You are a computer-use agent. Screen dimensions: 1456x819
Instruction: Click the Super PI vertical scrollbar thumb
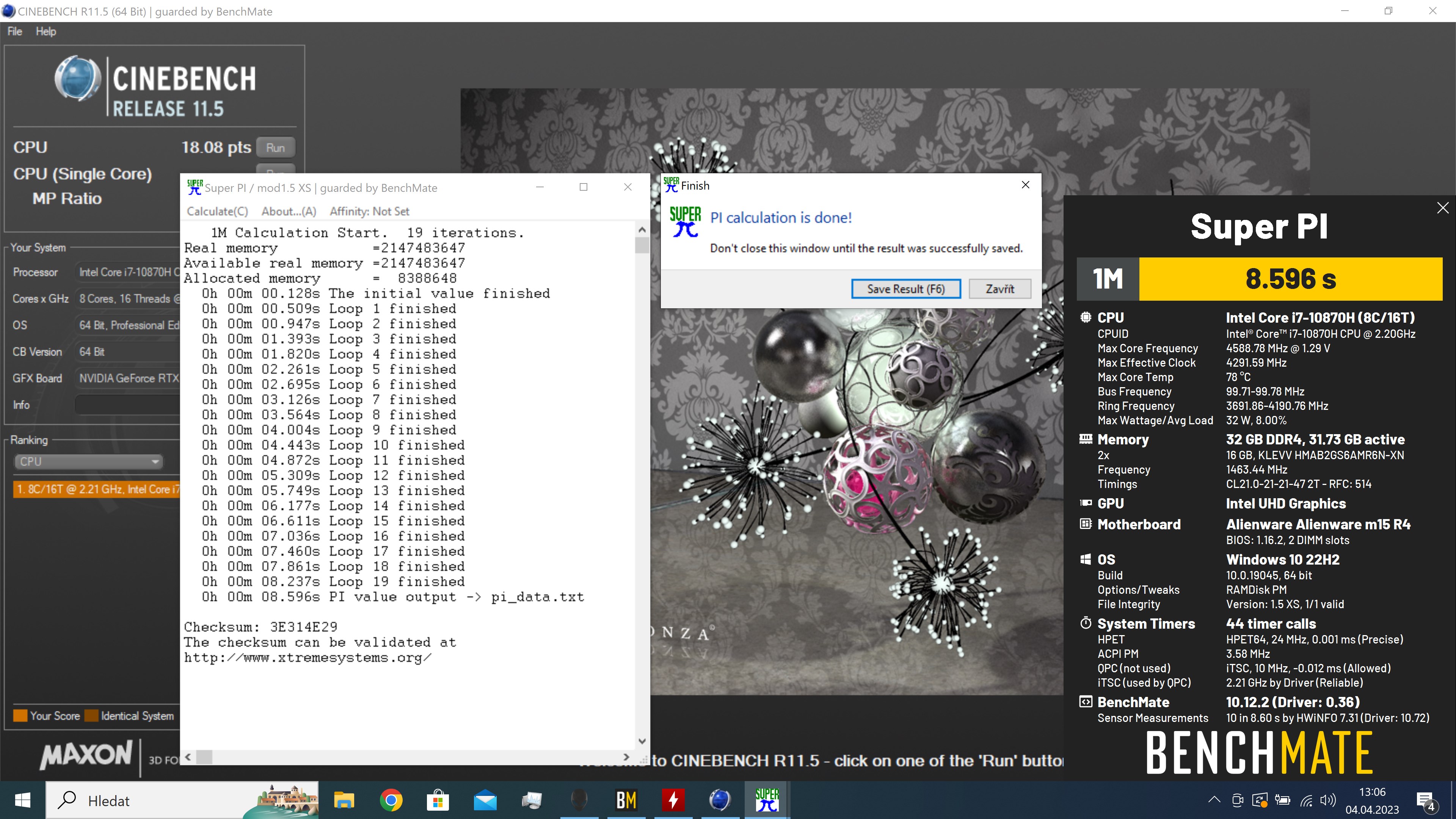pyautogui.click(x=642, y=245)
